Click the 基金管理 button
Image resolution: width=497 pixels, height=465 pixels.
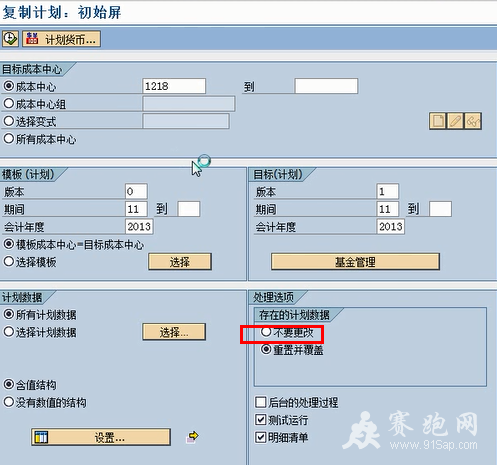355,262
